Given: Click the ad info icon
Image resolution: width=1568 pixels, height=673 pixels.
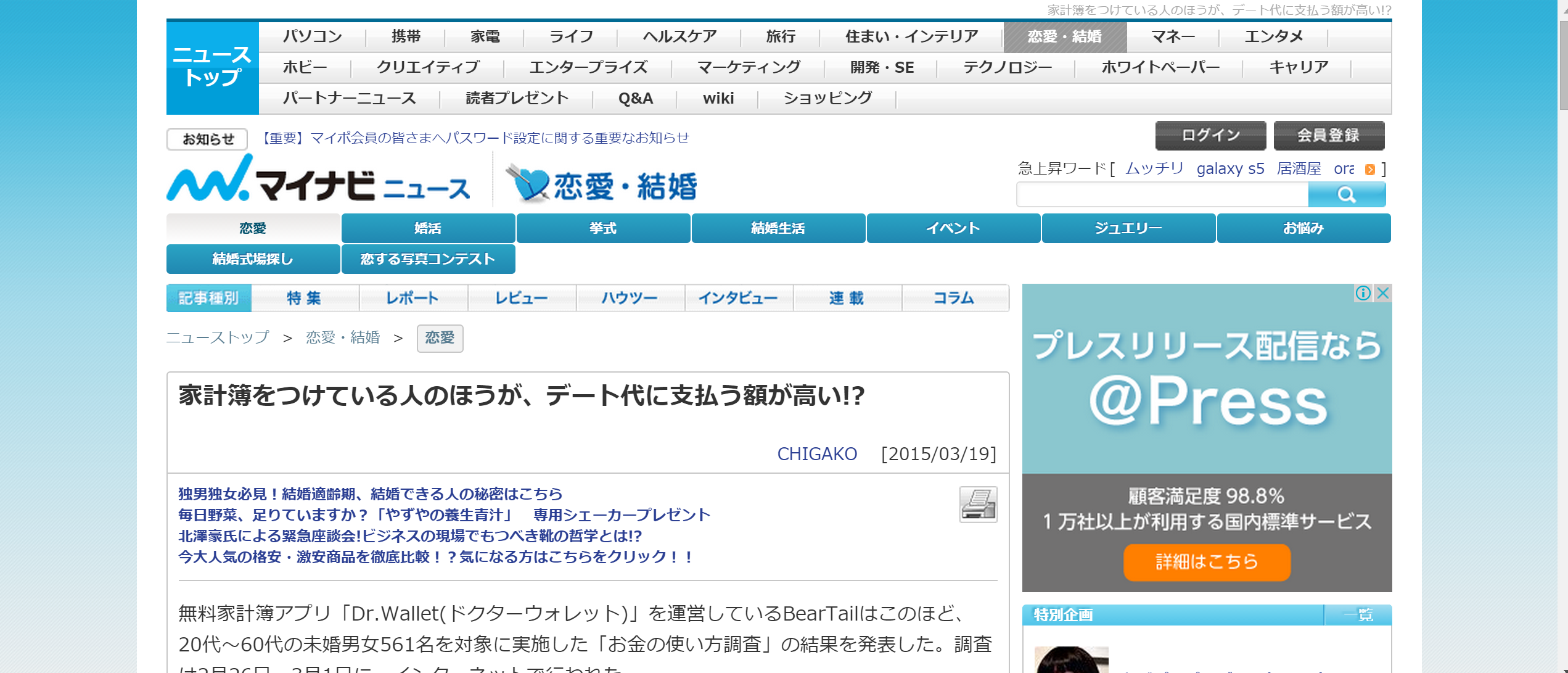Looking at the screenshot, I should pyautogui.click(x=1363, y=293).
